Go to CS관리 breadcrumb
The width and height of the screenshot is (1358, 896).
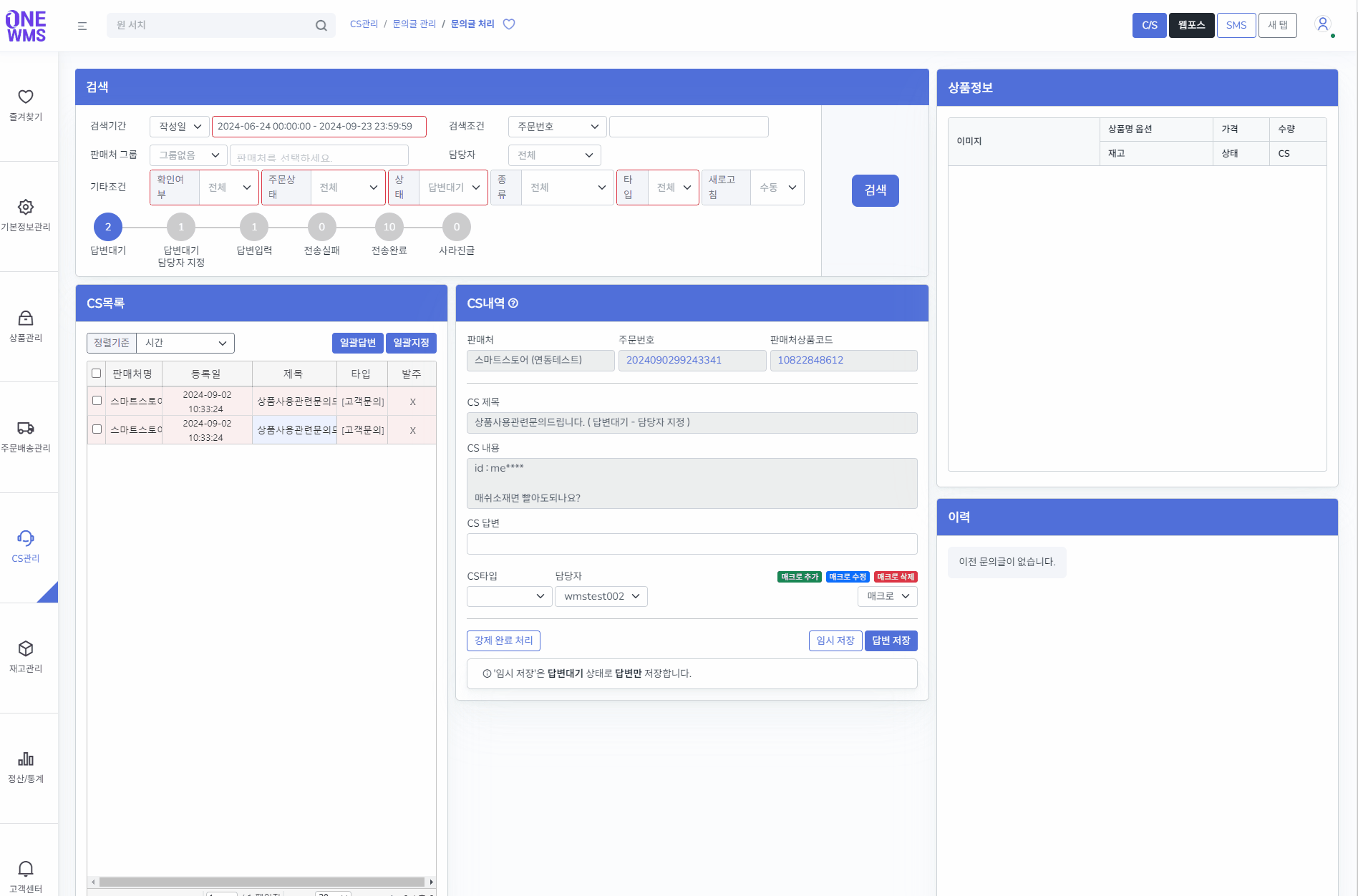(x=364, y=24)
